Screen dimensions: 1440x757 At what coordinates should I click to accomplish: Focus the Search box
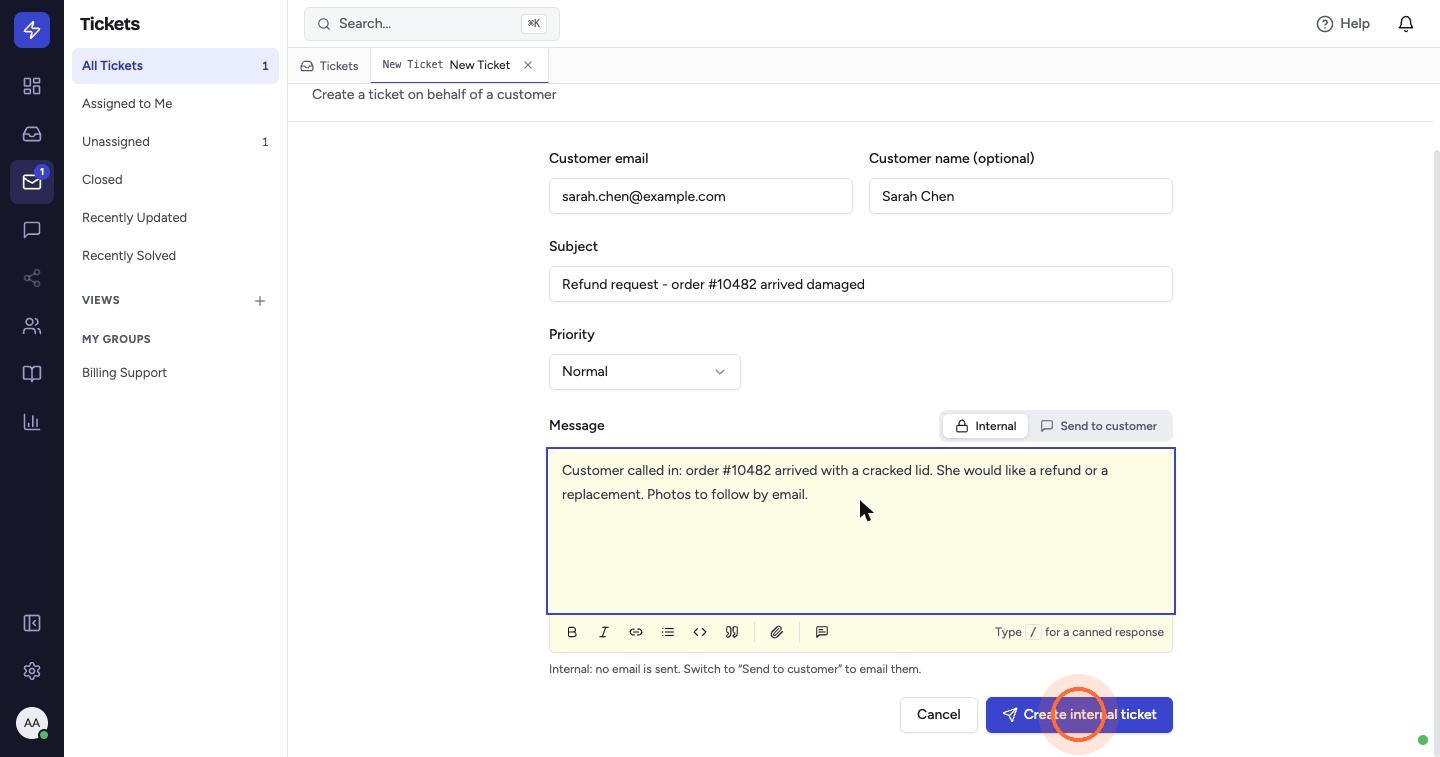tap(432, 24)
